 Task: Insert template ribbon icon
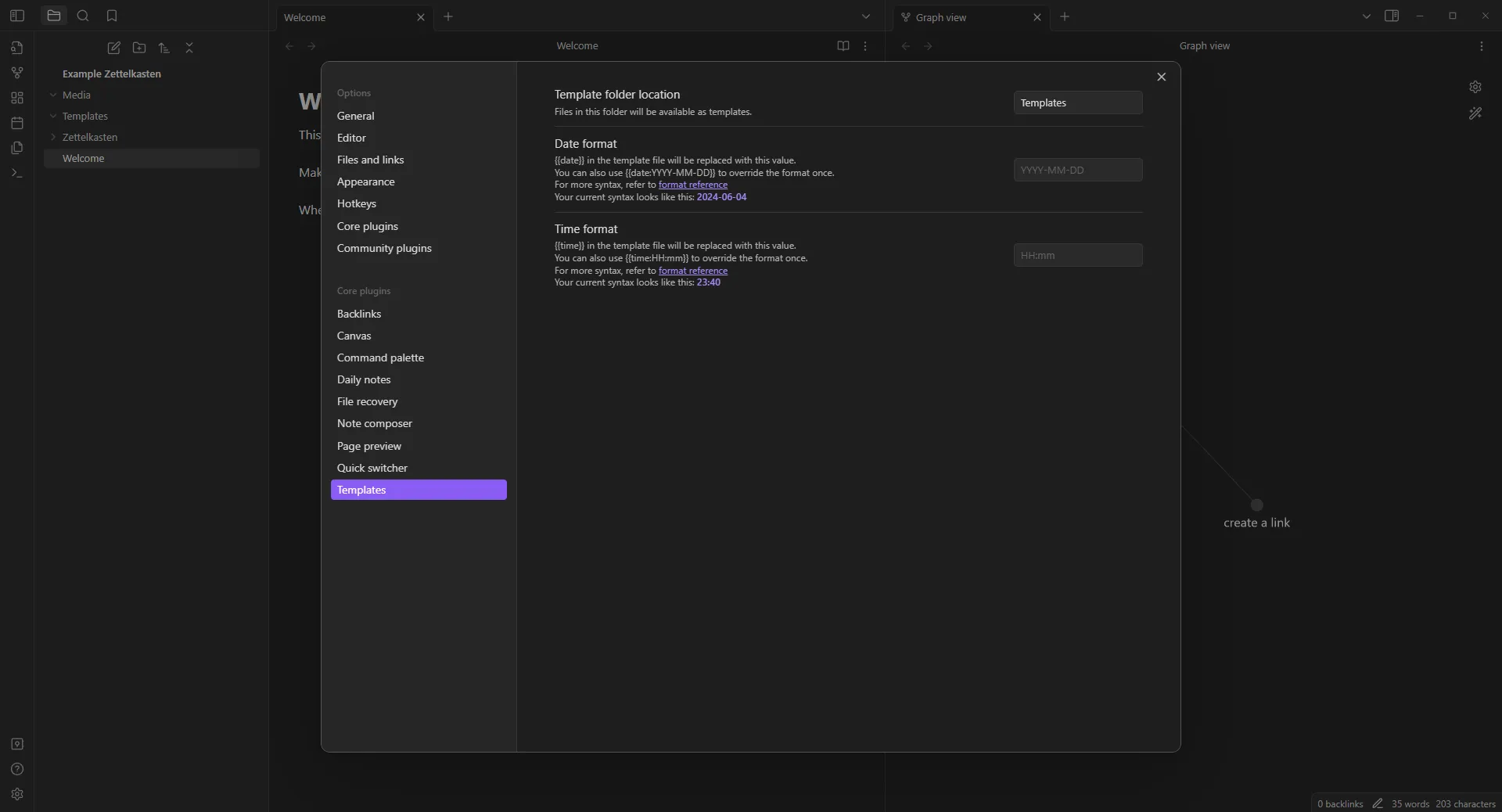(x=17, y=148)
